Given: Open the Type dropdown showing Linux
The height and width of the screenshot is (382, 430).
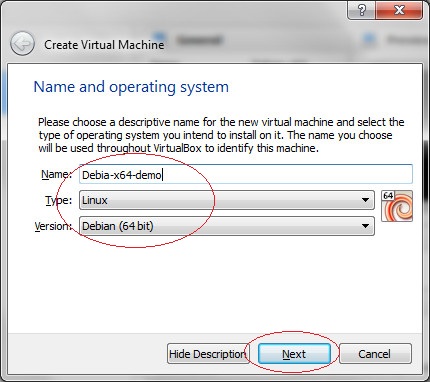Looking at the screenshot, I should 227,200.
